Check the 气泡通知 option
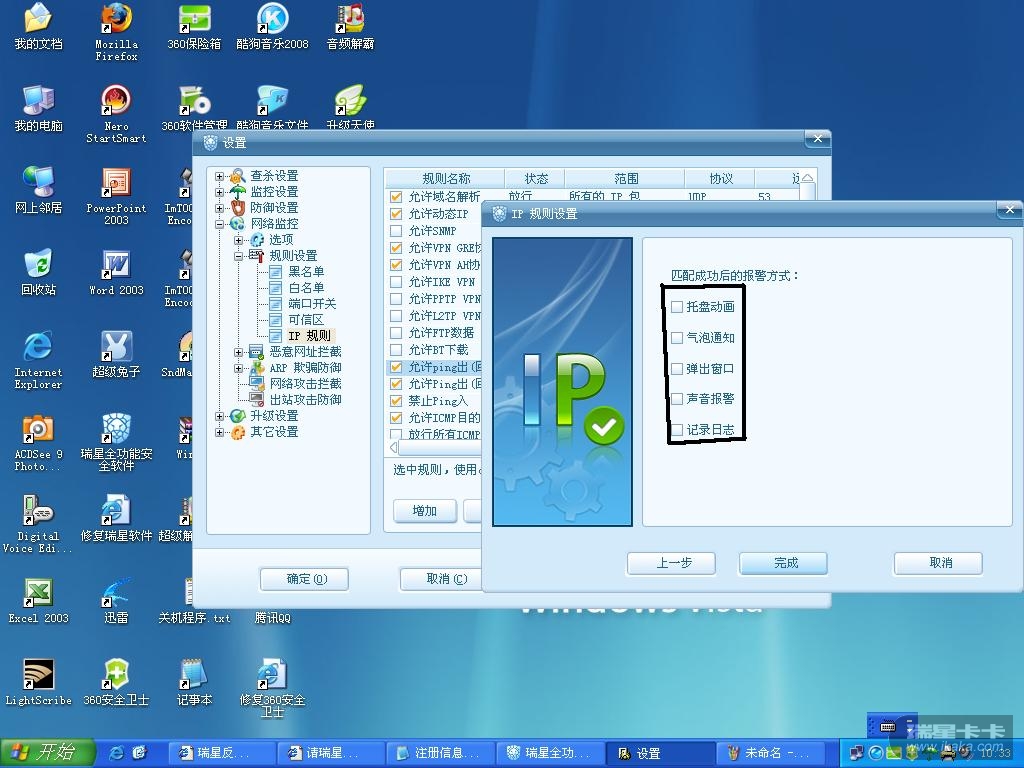The image size is (1024, 768). tap(677, 338)
